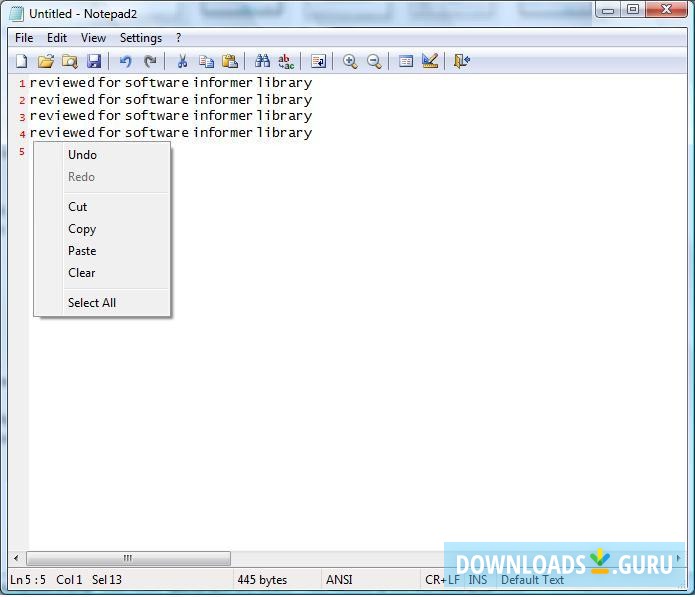695x597 pixels.
Task: Click the 'Sel 13' status entry
Action: [107, 580]
